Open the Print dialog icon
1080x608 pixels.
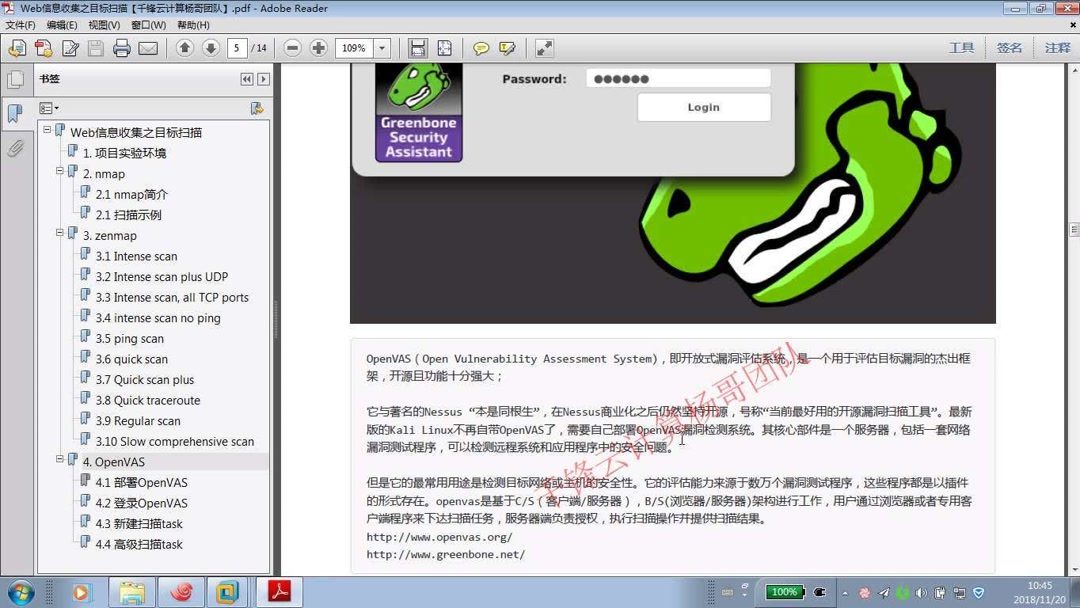pyautogui.click(x=120, y=47)
